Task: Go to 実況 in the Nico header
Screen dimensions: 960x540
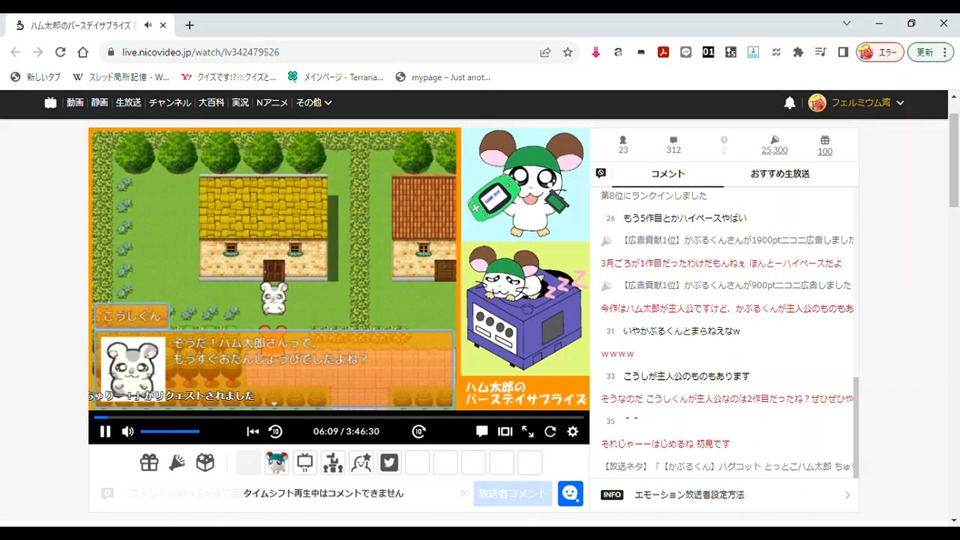Action: [x=240, y=103]
